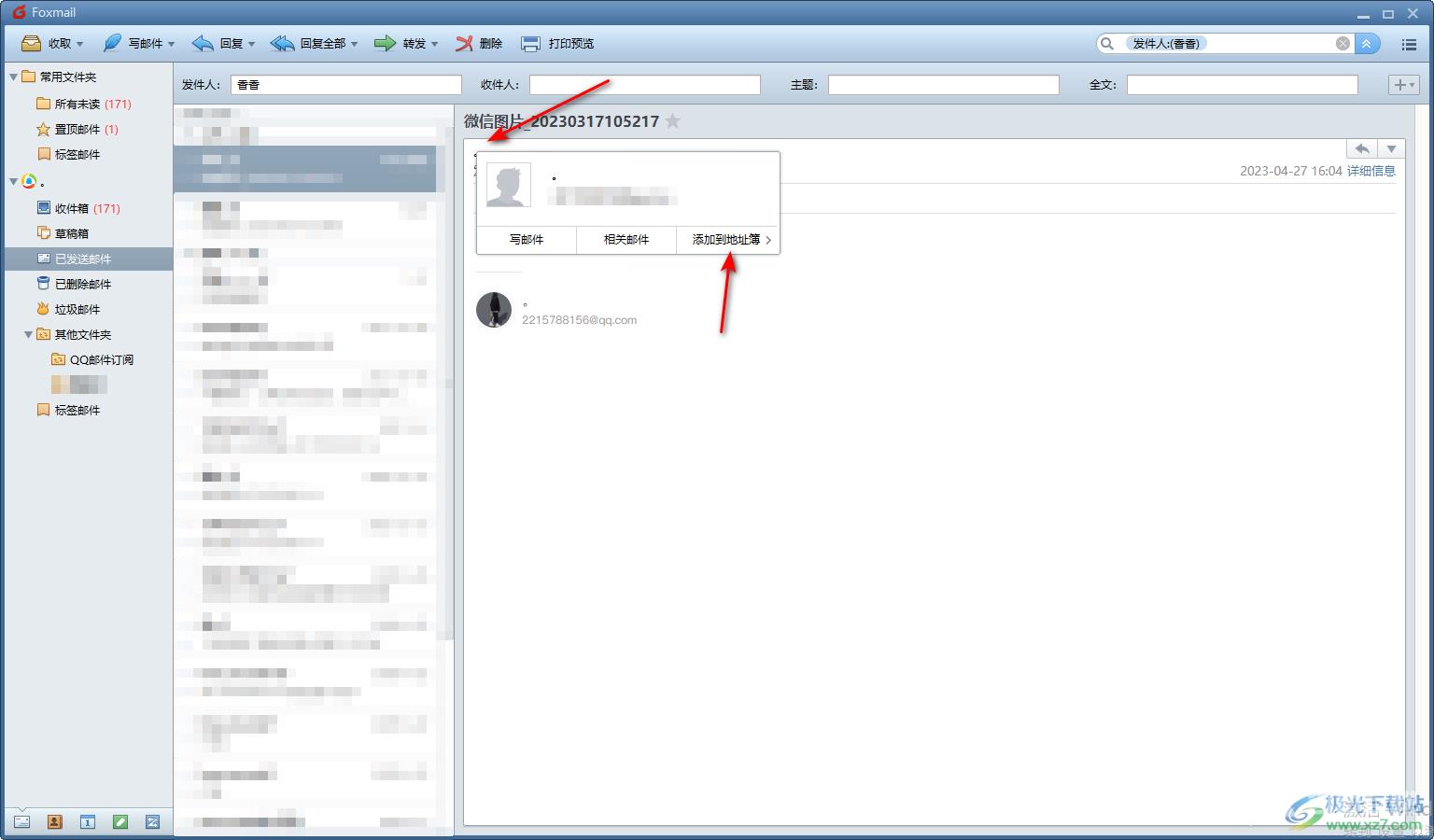Click the 收件人 search input field

pos(645,85)
